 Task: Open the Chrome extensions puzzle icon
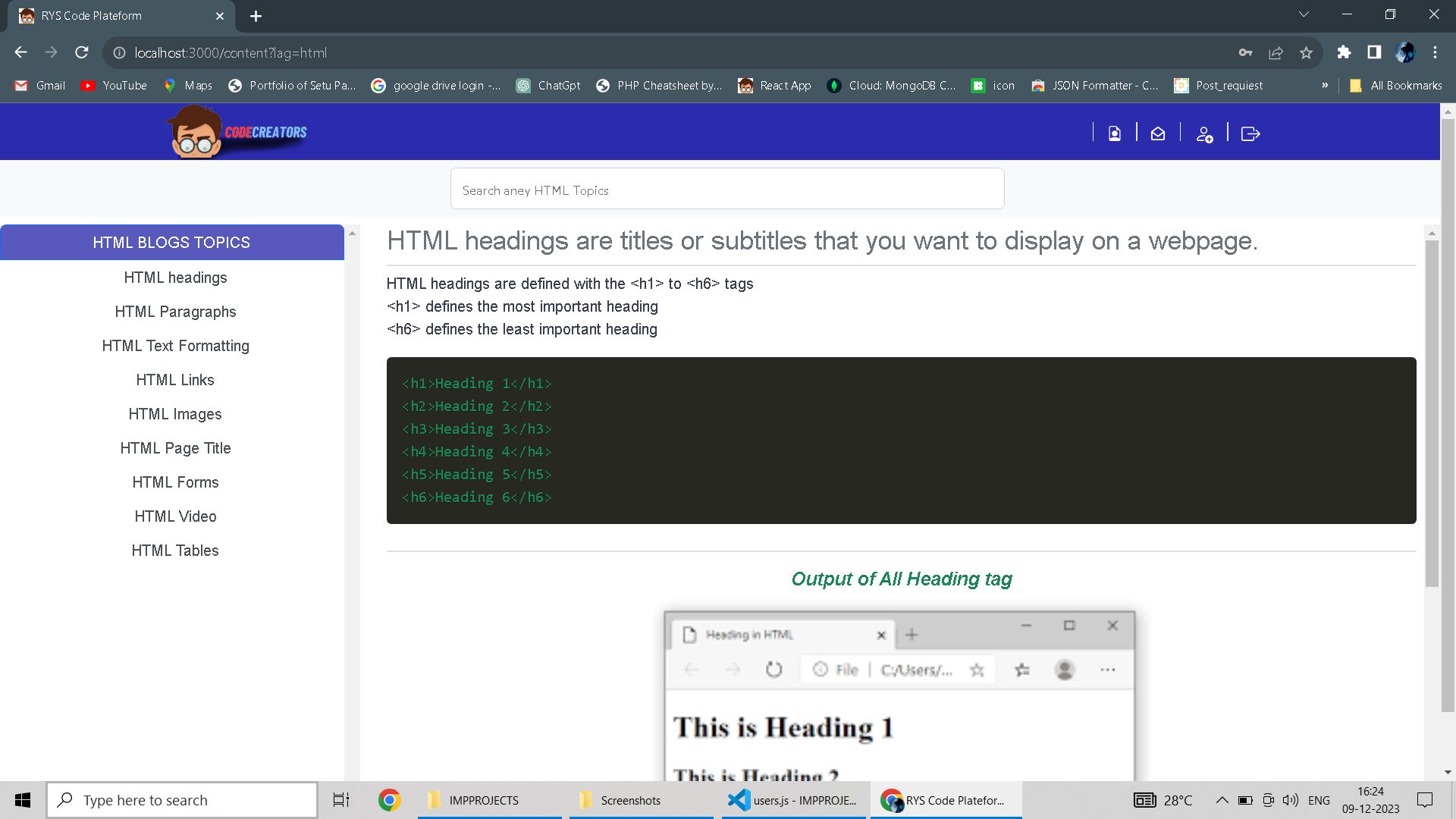pyautogui.click(x=1344, y=52)
